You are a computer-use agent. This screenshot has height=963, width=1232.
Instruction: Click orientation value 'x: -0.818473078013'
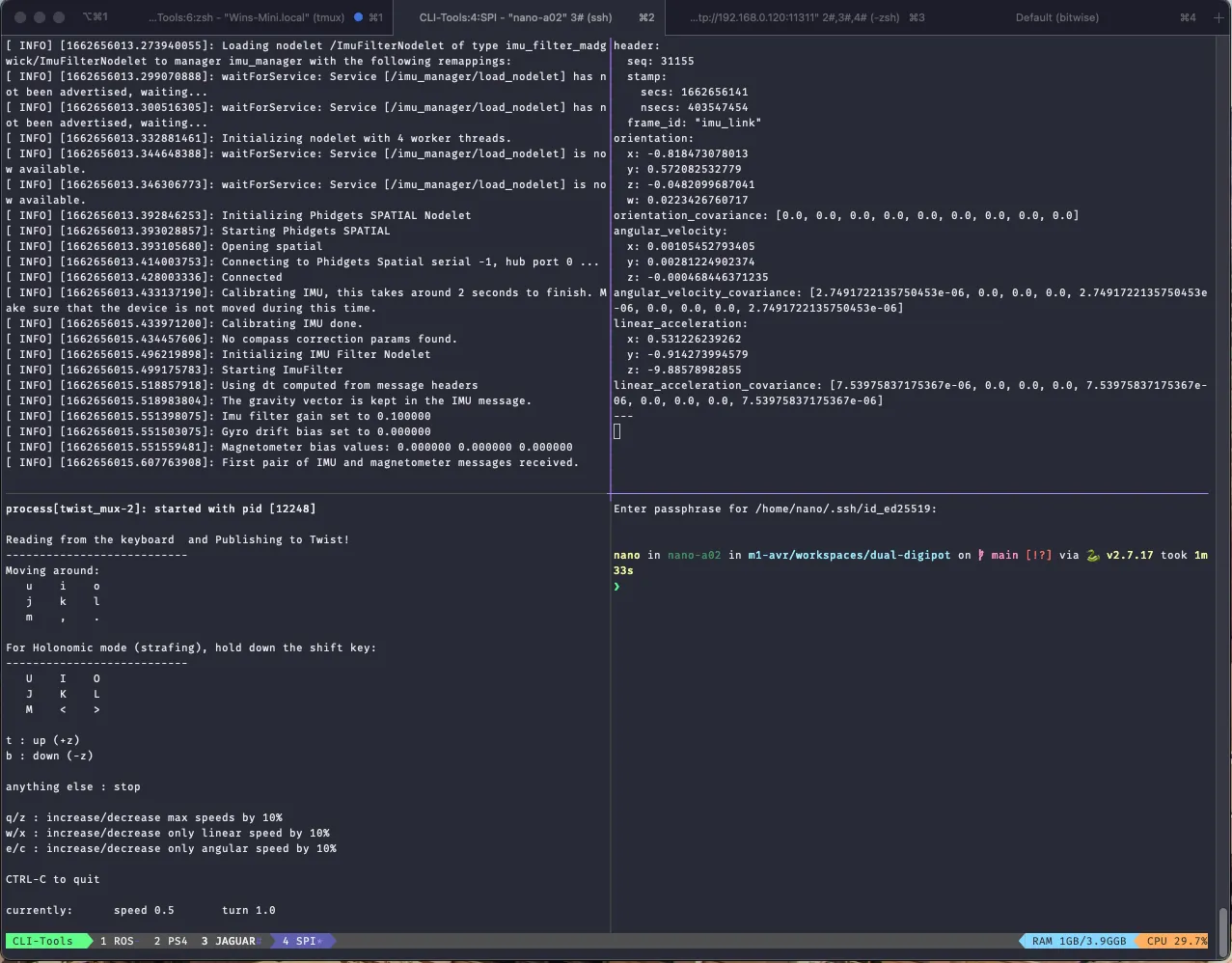[x=687, y=153]
